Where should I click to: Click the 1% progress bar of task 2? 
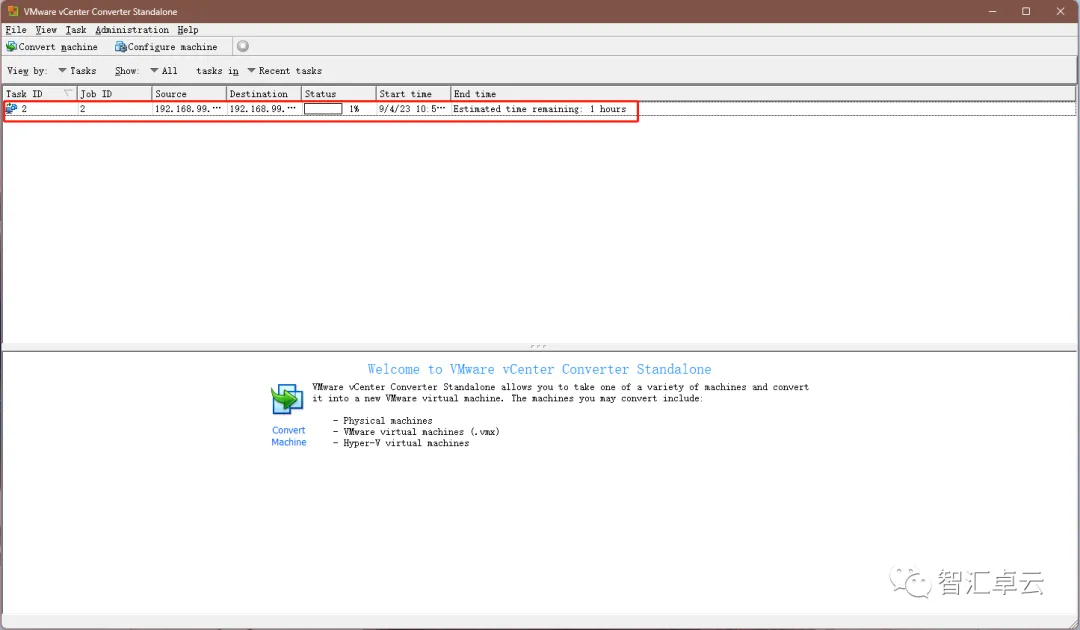[x=323, y=109]
